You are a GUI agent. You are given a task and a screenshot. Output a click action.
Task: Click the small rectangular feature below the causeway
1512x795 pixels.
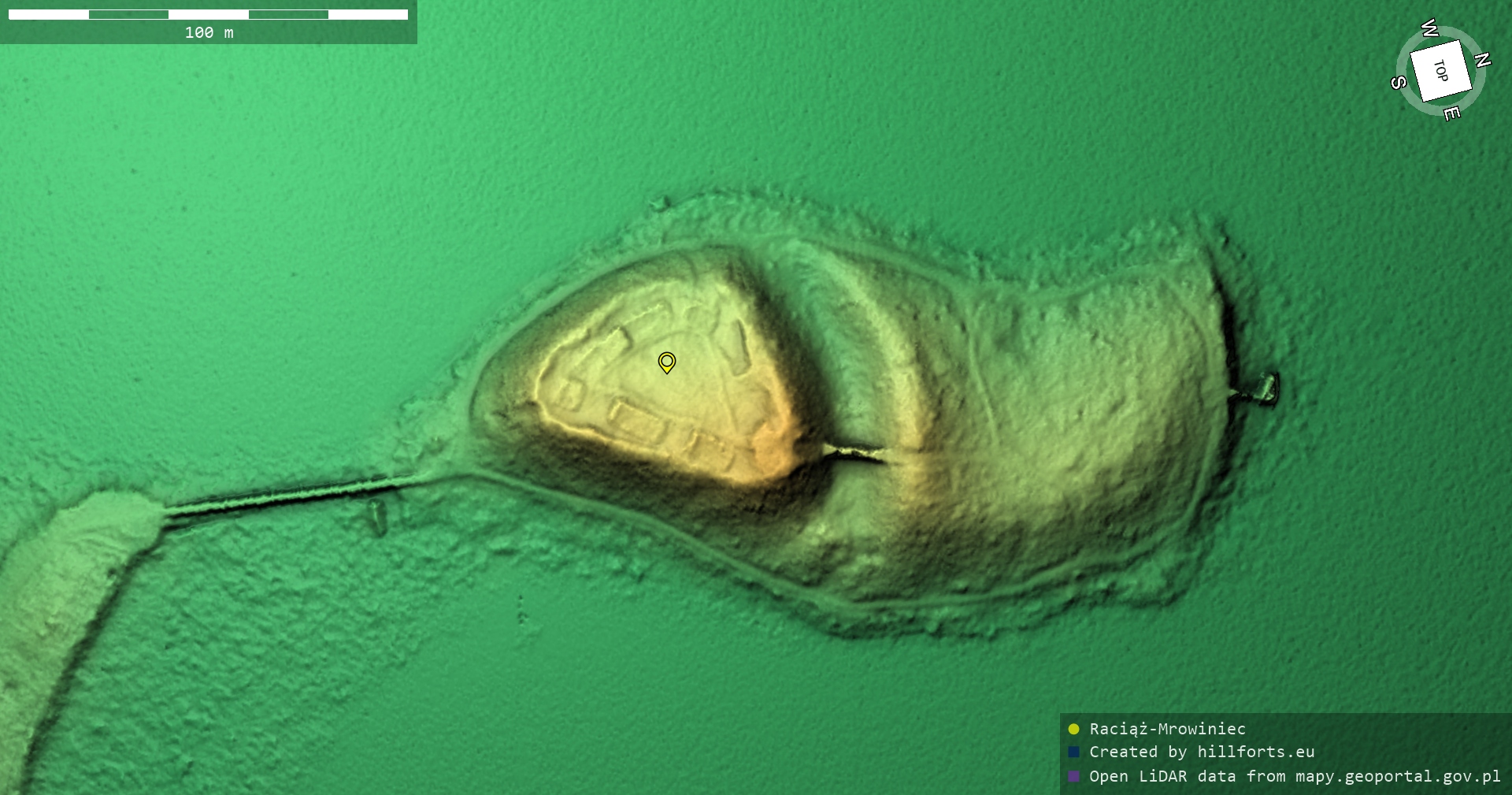378,516
